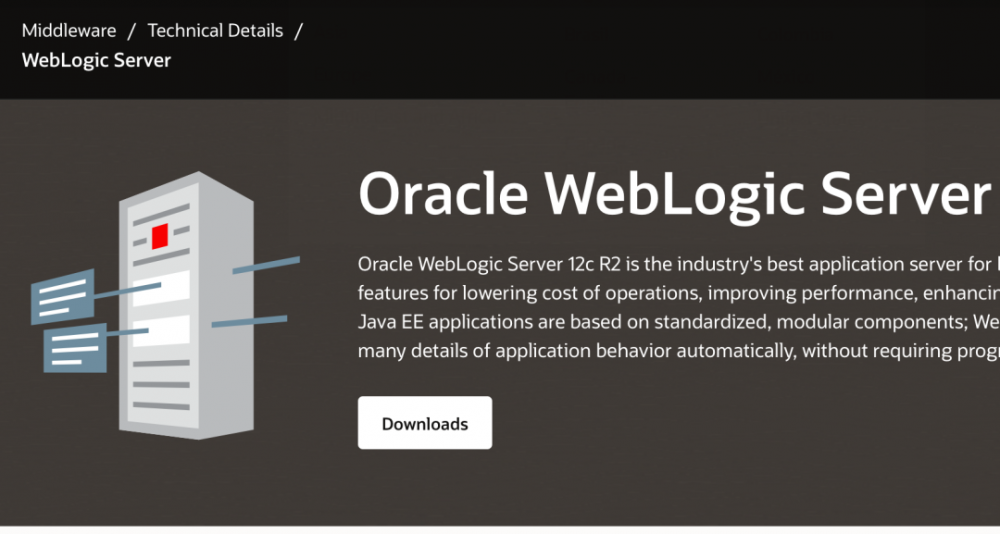The width and height of the screenshot is (1000, 534).
Task: Click the slash after Technical Details
Action: point(298,30)
